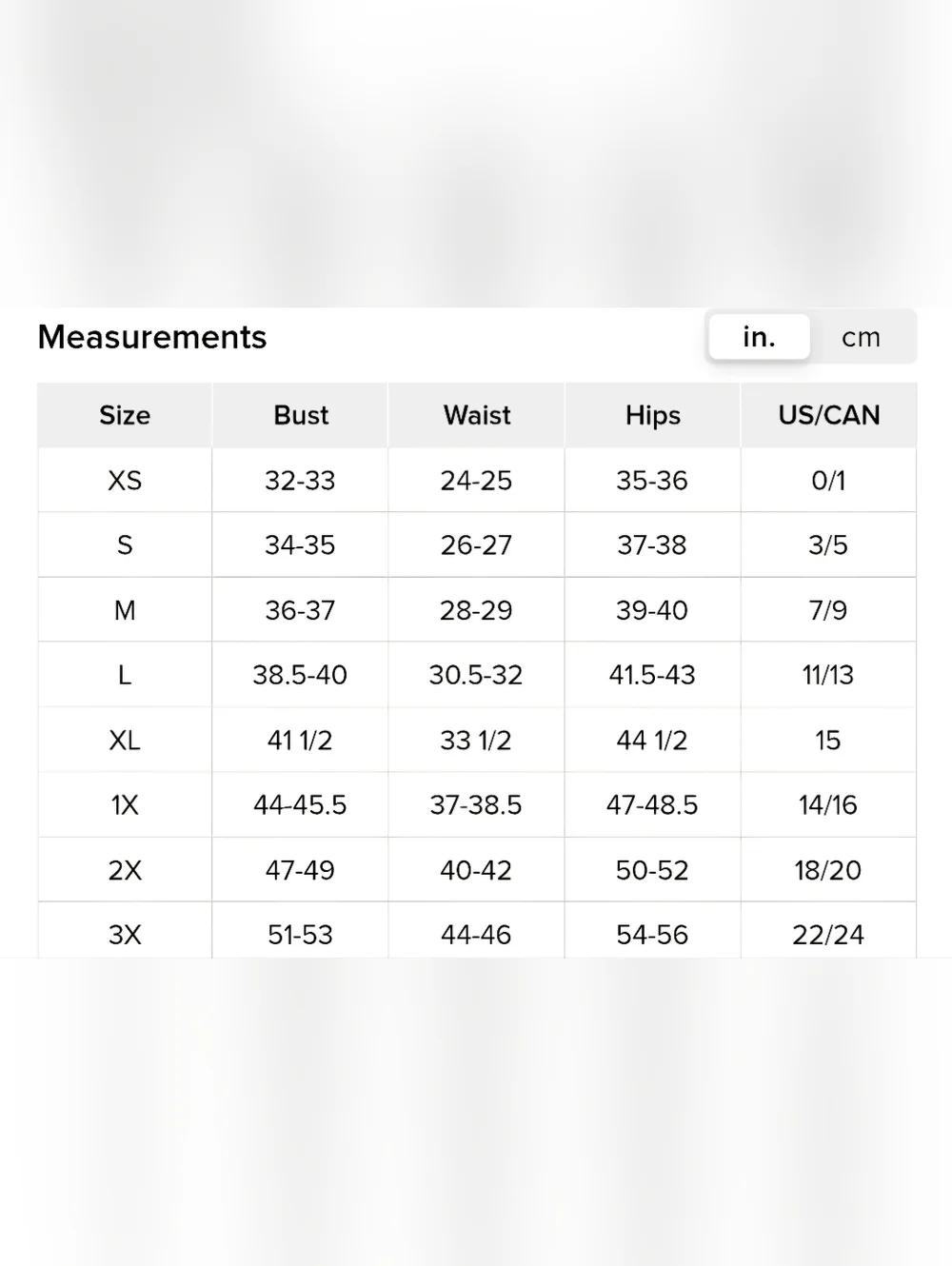Click the 33 1/2 waist cell
This screenshot has width=952, height=1266.
click(477, 740)
